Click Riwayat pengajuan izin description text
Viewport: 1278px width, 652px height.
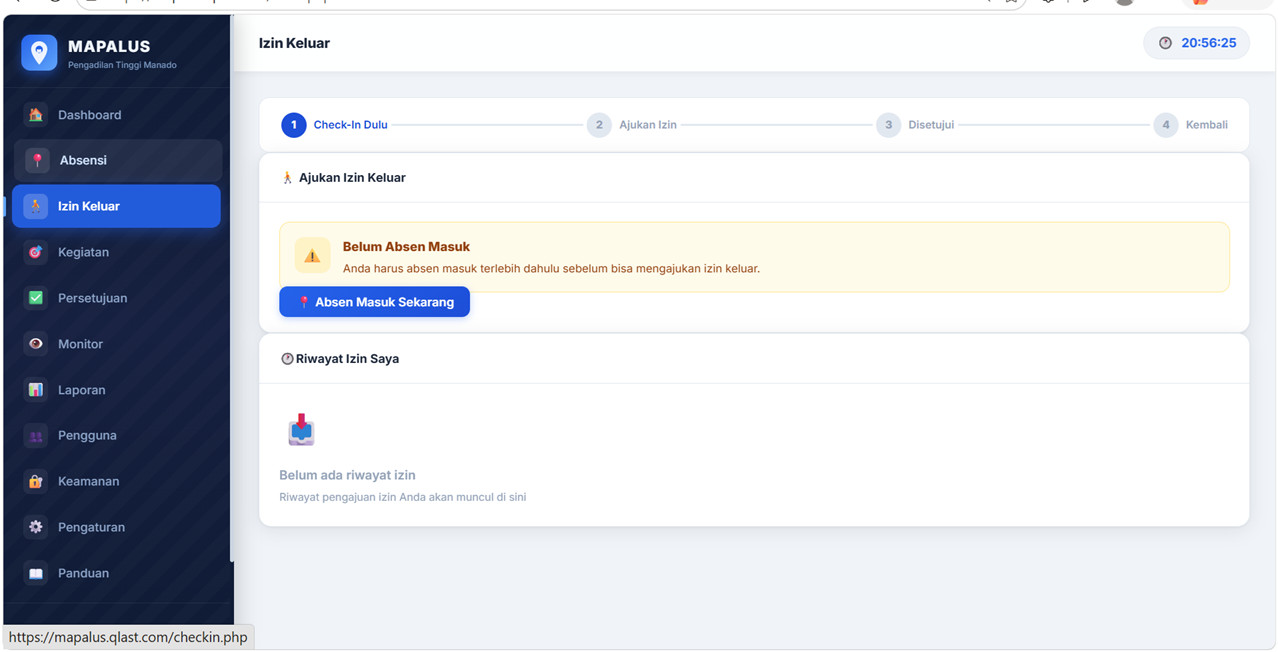coord(402,497)
